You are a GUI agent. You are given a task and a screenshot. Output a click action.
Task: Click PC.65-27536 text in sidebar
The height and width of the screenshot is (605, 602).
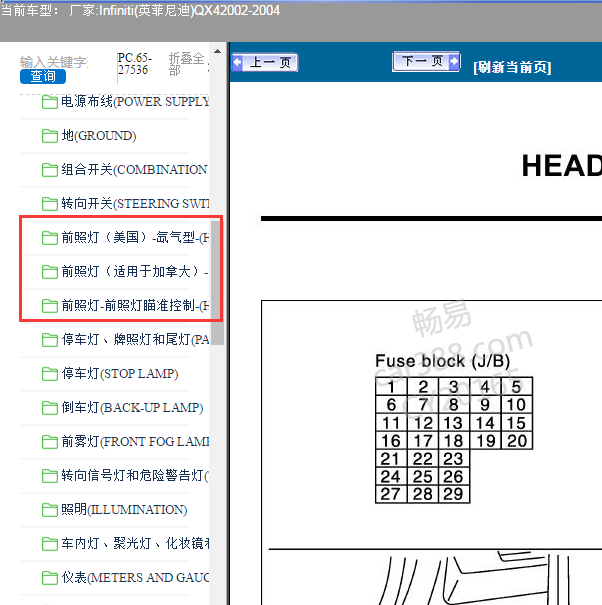[x=134, y=64]
